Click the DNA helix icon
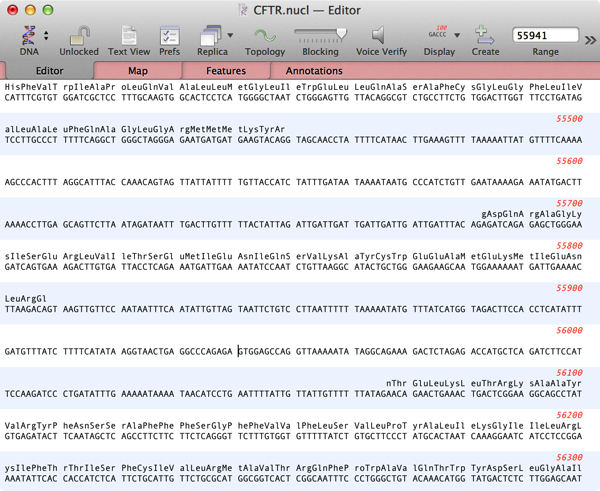The image size is (600, 491). (27, 35)
